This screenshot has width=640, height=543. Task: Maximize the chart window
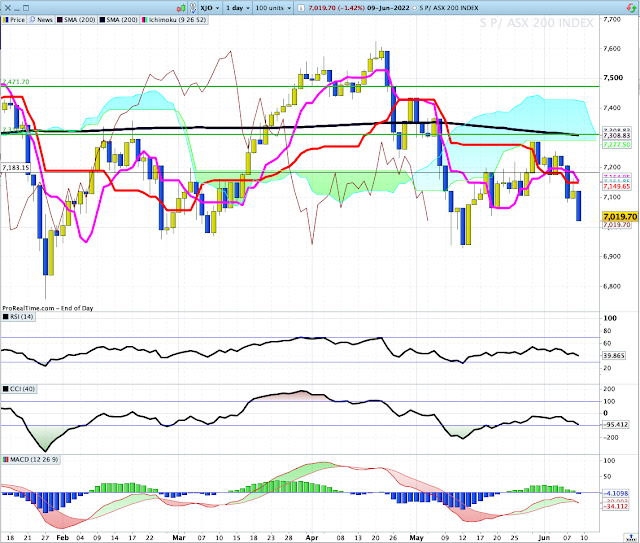coord(26,8)
